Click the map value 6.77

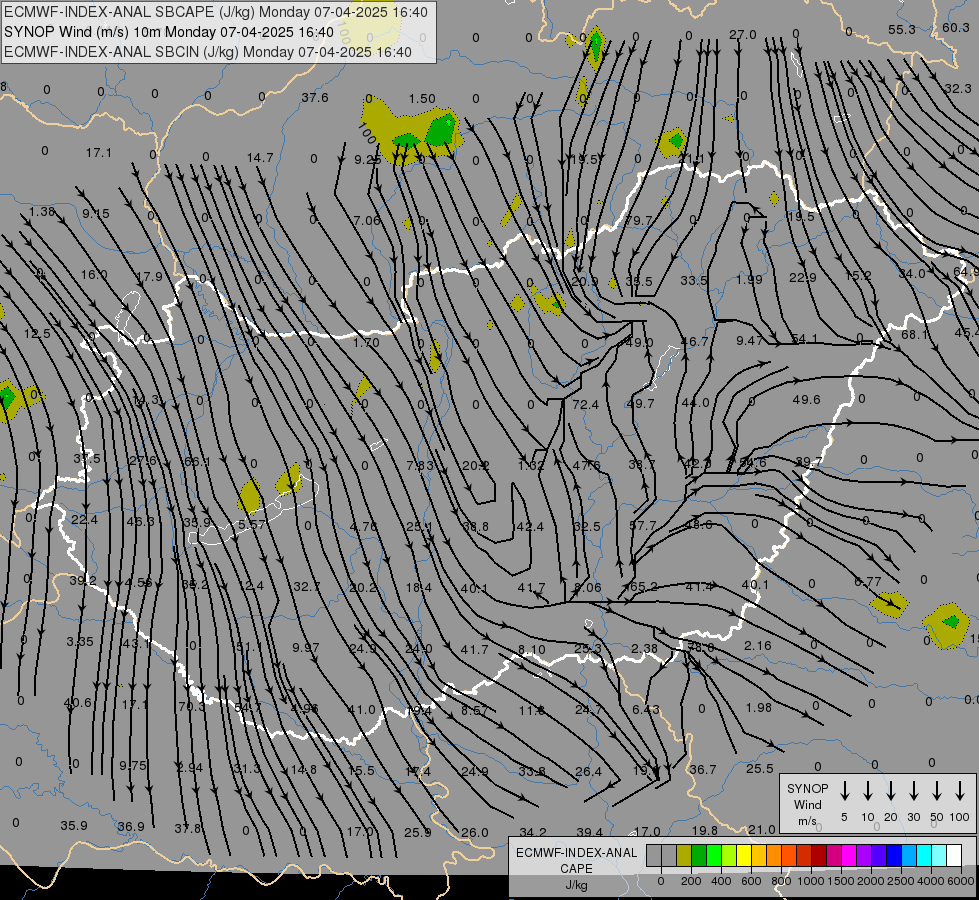[867, 581]
